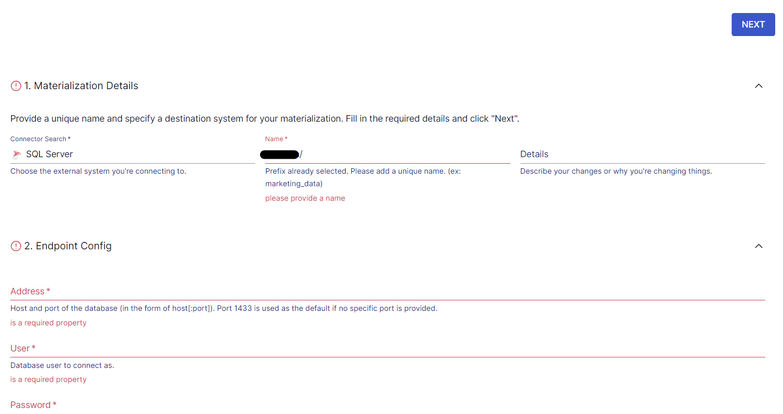This screenshot has height=414, width=783.
Task: Click the Address input field
Action: pyautogui.click(x=388, y=292)
